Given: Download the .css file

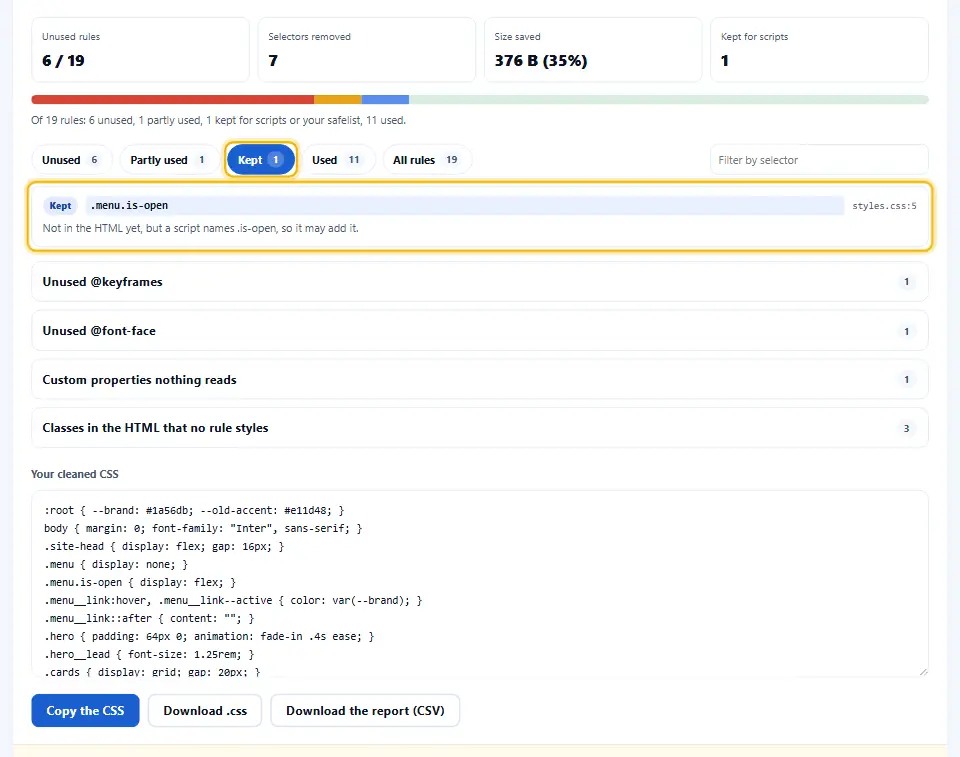Looking at the screenshot, I should coord(205,710).
